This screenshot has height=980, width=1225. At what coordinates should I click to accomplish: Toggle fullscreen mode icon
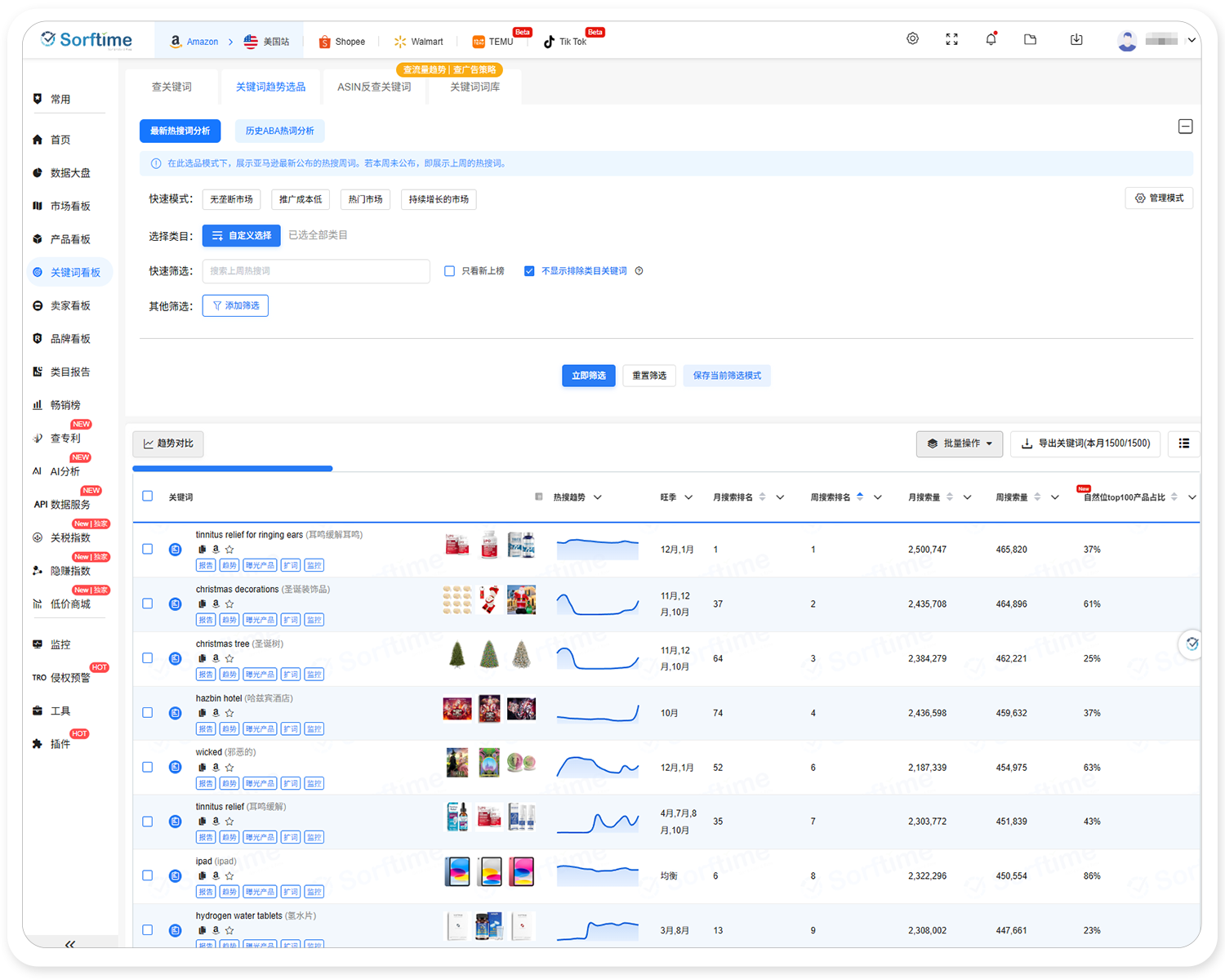tap(951, 39)
